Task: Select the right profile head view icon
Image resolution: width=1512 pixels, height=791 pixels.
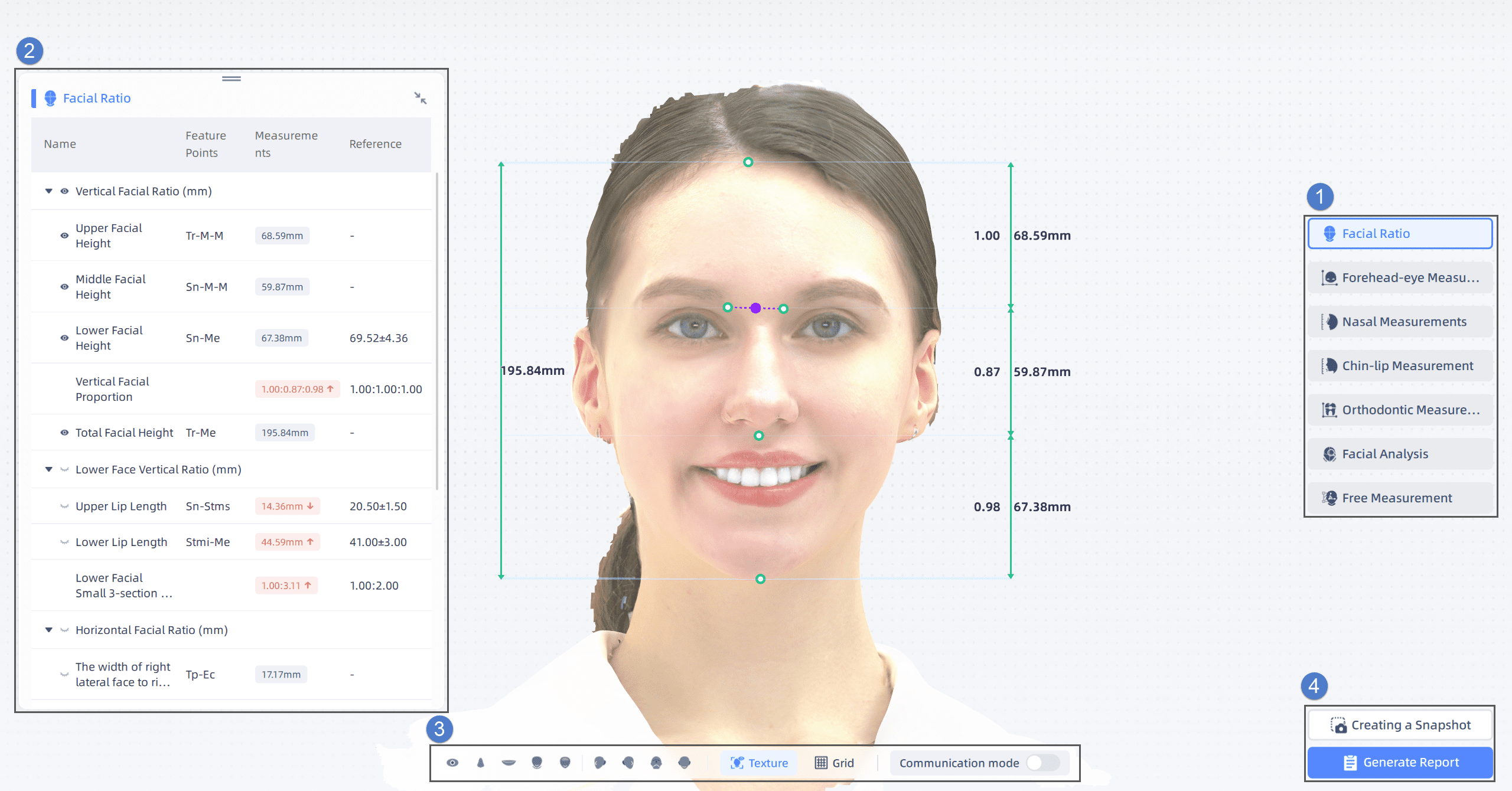Action: click(628, 763)
